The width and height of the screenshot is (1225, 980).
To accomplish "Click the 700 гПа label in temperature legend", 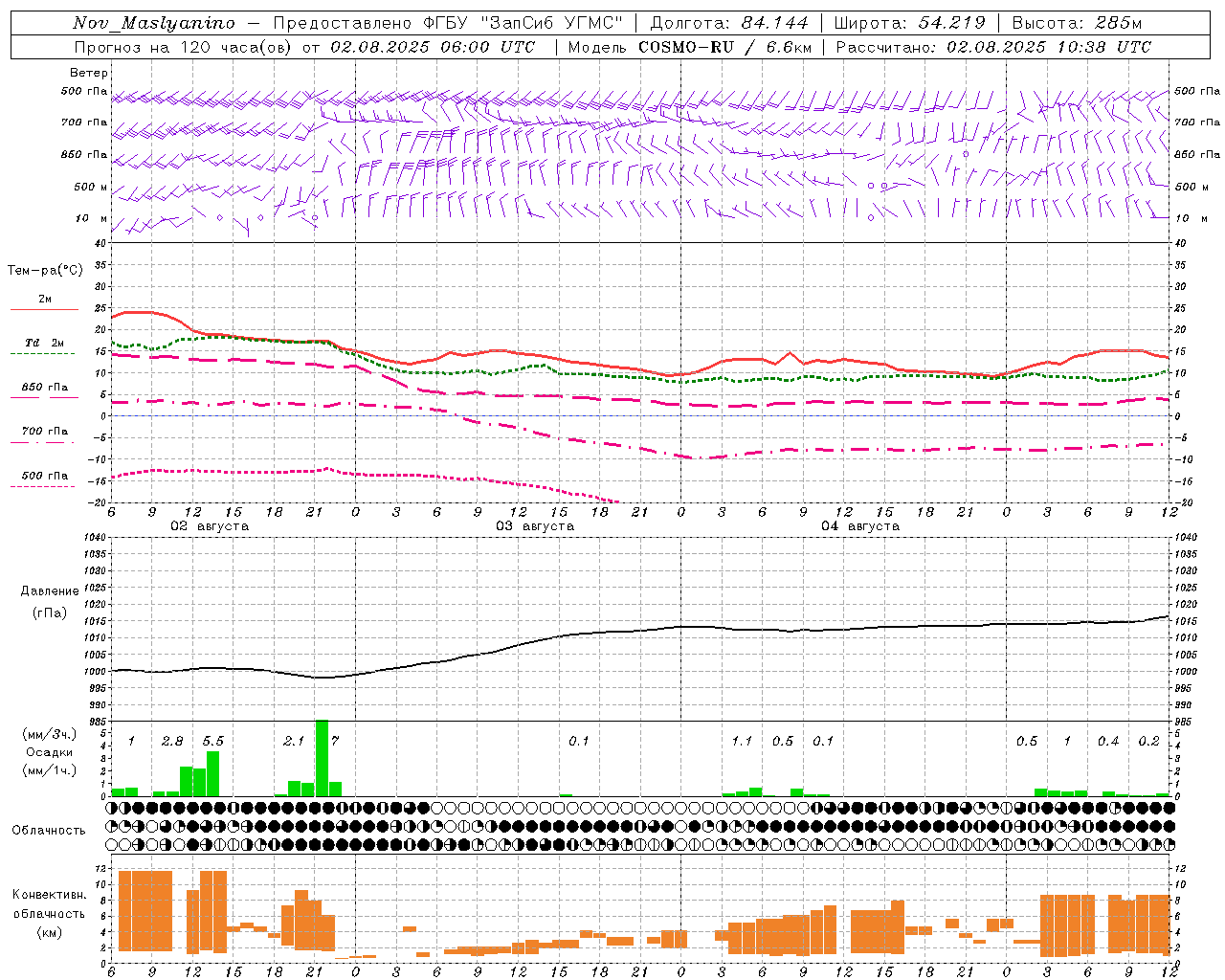I will tap(44, 431).
